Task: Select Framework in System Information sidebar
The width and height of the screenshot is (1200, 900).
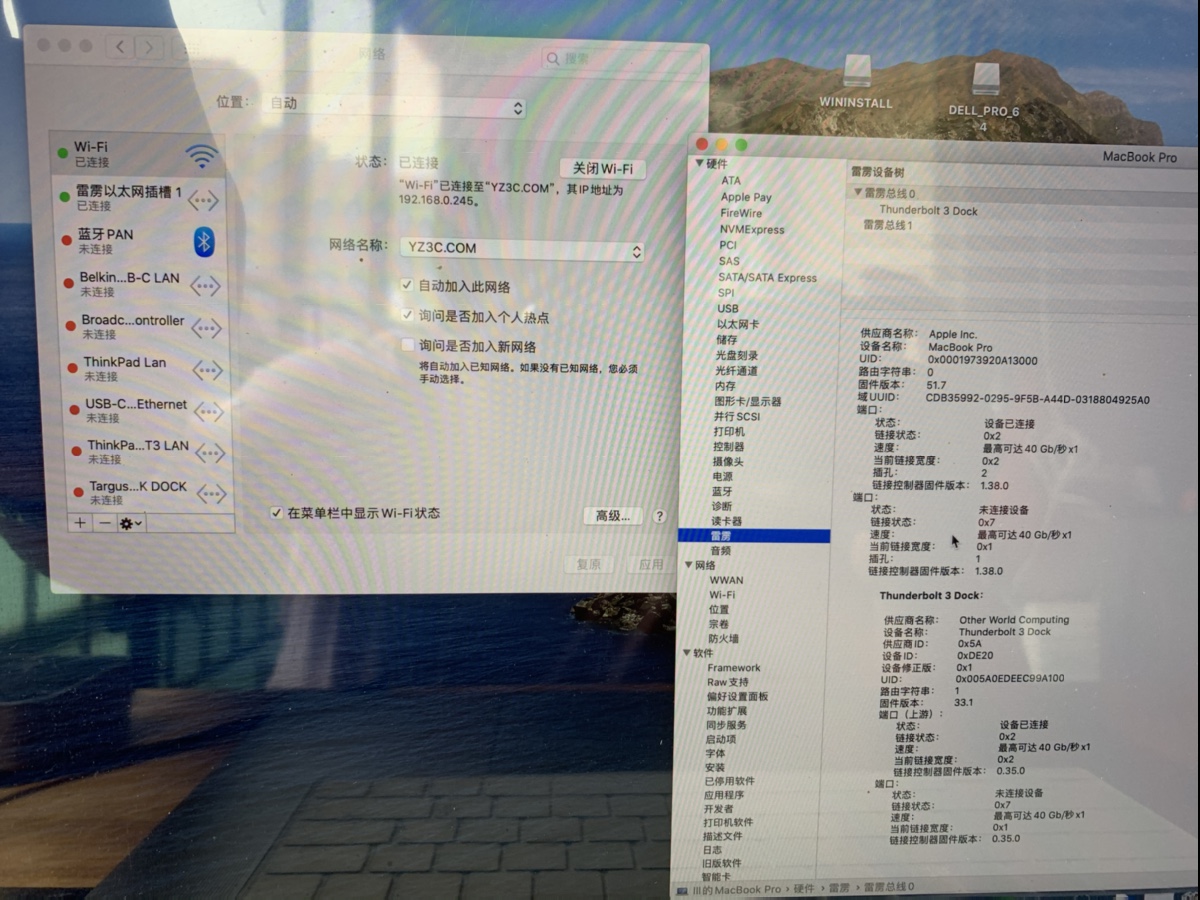Action: (x=734, y=668)
